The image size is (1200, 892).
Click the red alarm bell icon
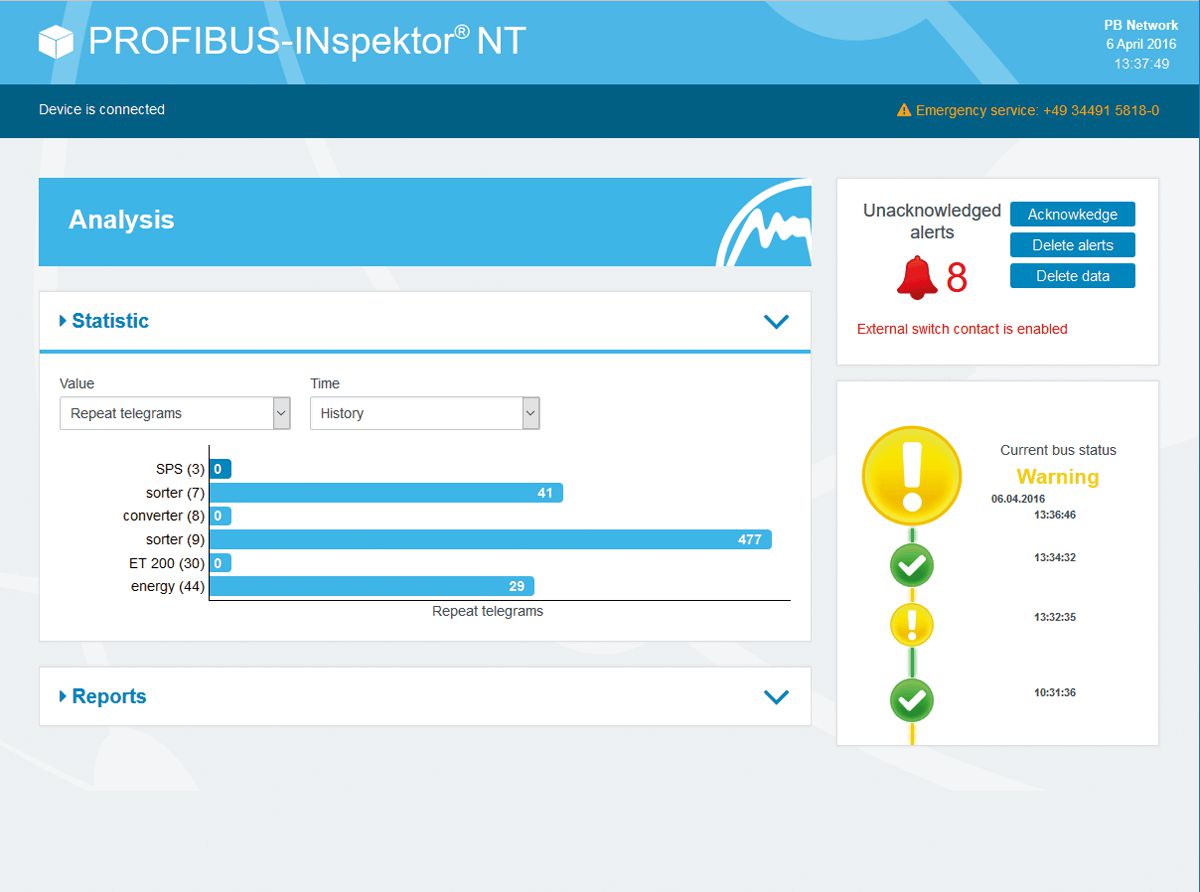[x=916, y=277]
